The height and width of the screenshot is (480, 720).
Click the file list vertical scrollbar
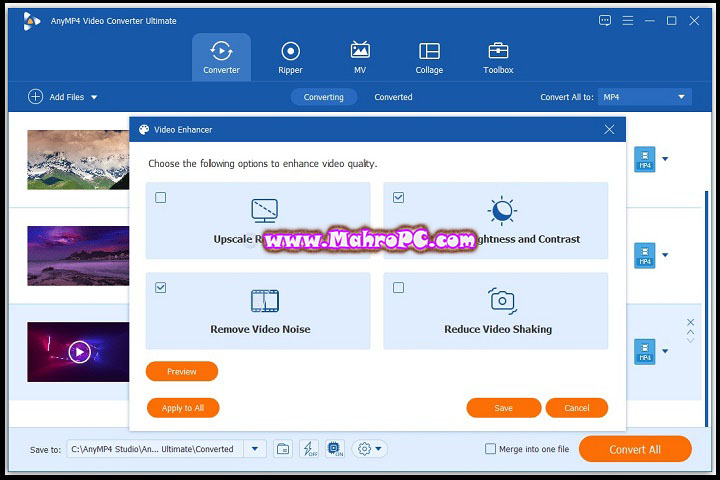tap(706, 309)
